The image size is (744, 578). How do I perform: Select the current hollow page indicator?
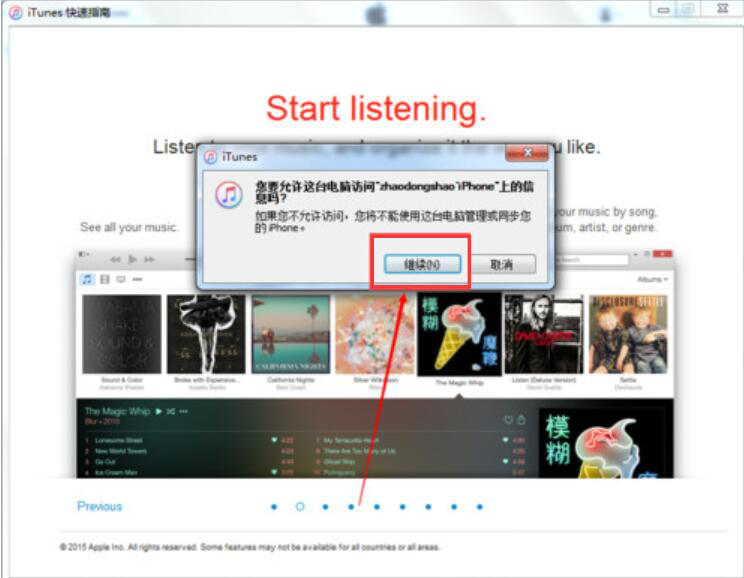[x=300, y=507]
